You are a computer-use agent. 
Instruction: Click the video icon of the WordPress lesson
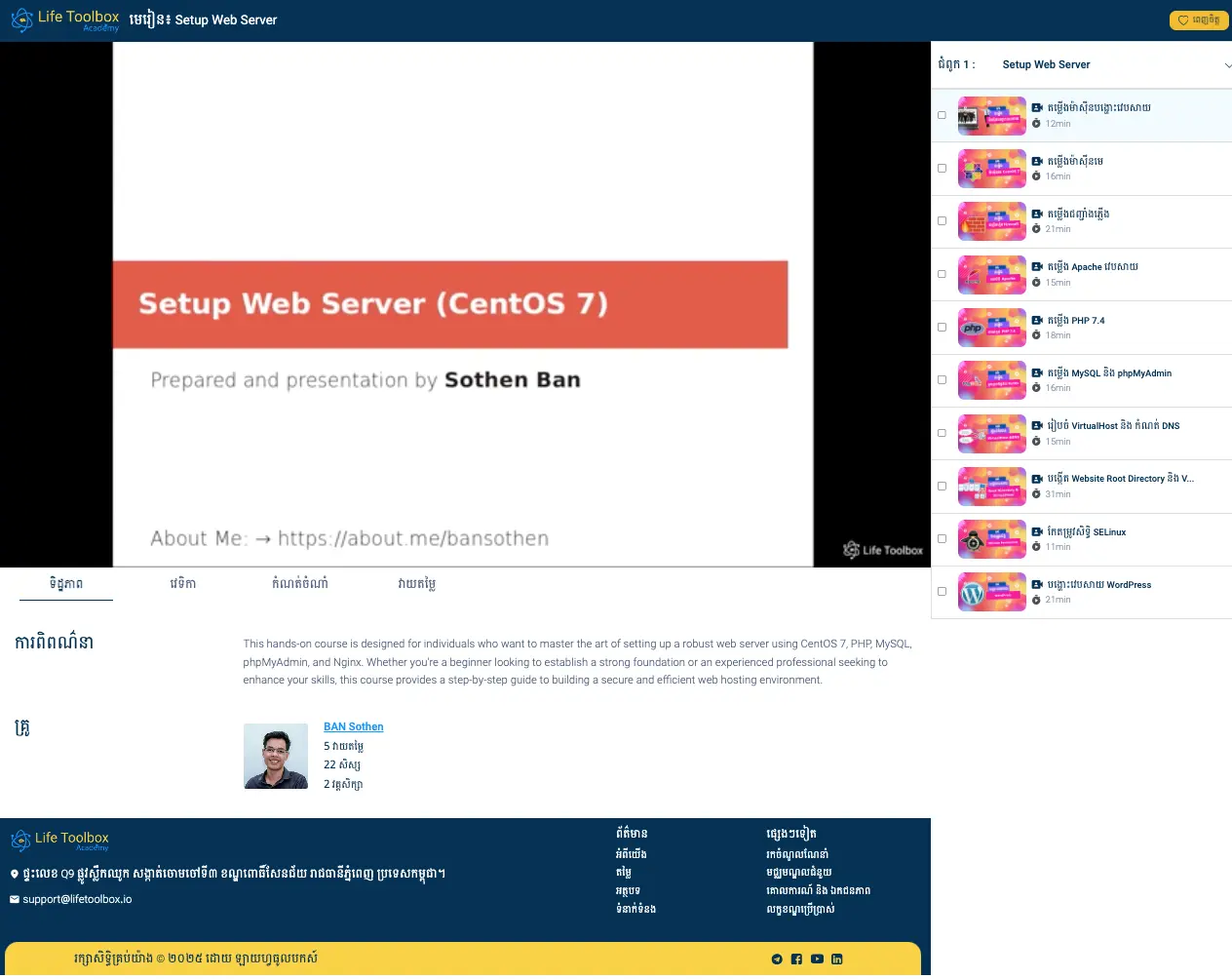1037,585
